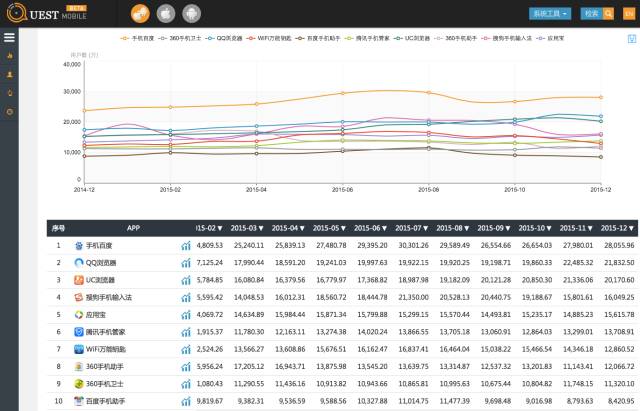Sort table by the 2015-12 column

pos(617,228)
